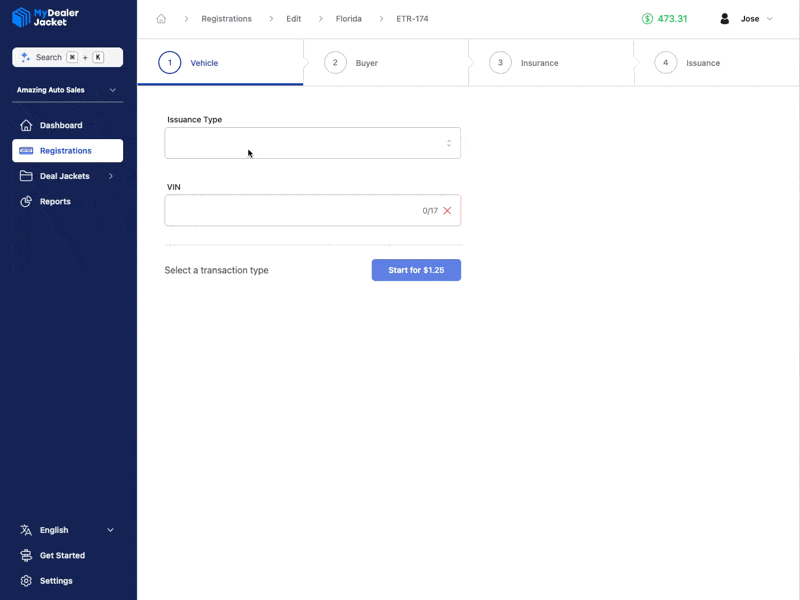This screenshot has width=800, height=600.
Task: Click the green dollar balance icon
Action: tap(647, 19)
